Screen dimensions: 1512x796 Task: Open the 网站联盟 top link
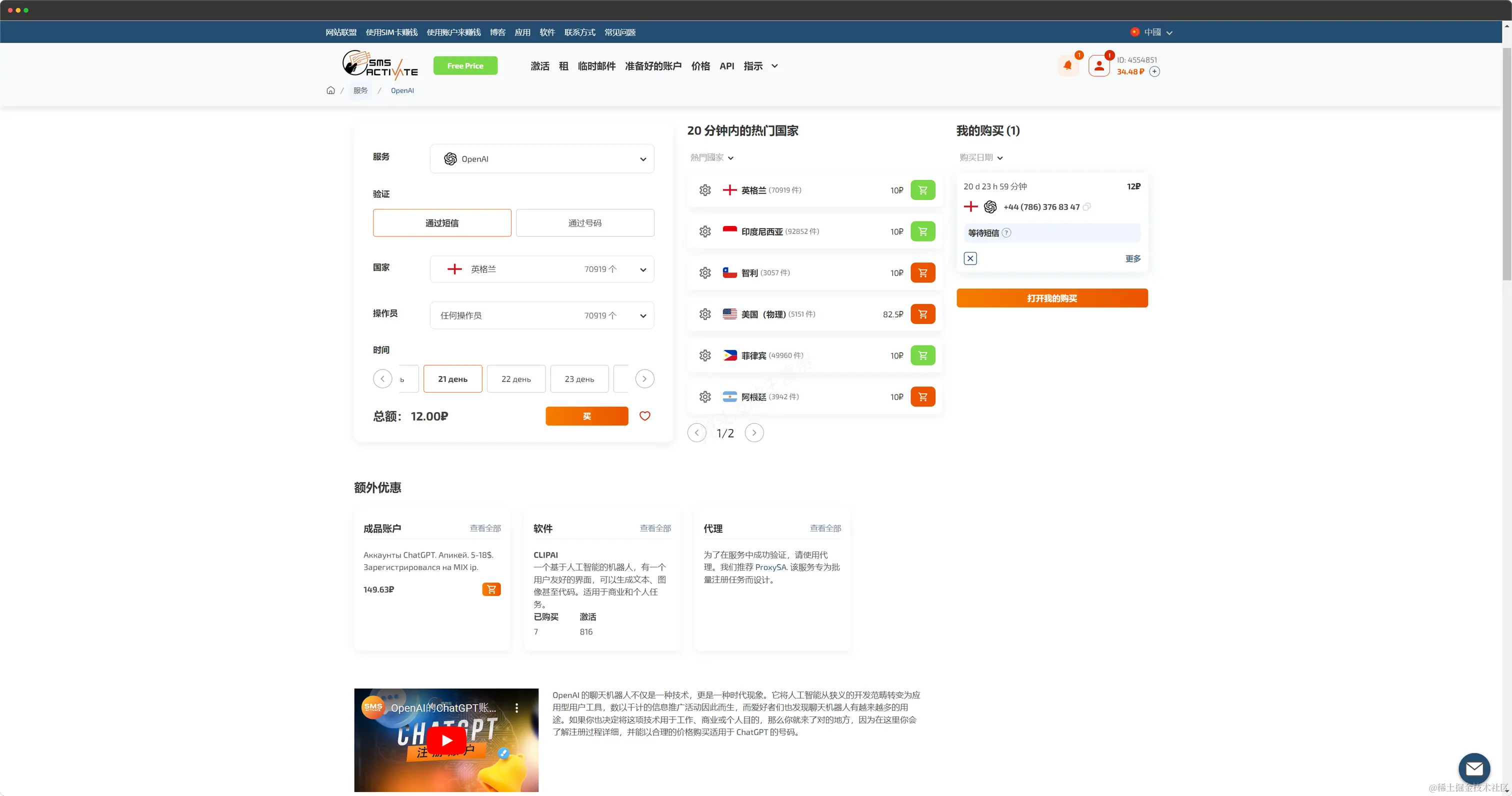coord(341,32)
